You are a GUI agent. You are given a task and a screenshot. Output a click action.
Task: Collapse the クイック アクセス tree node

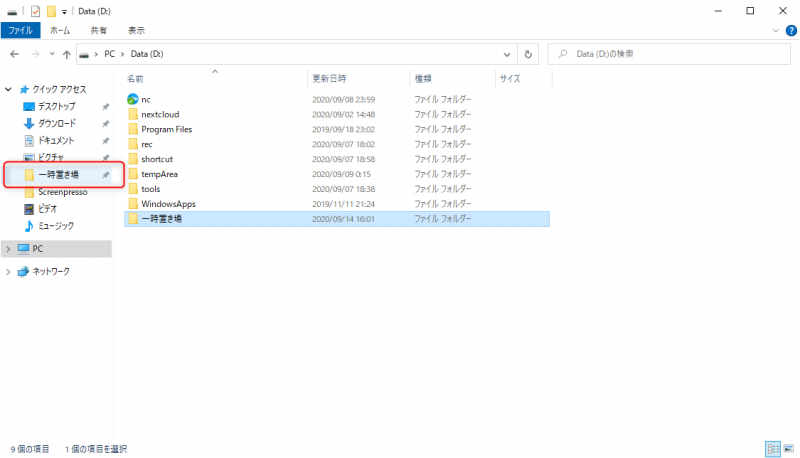click(x=8, y=90)
